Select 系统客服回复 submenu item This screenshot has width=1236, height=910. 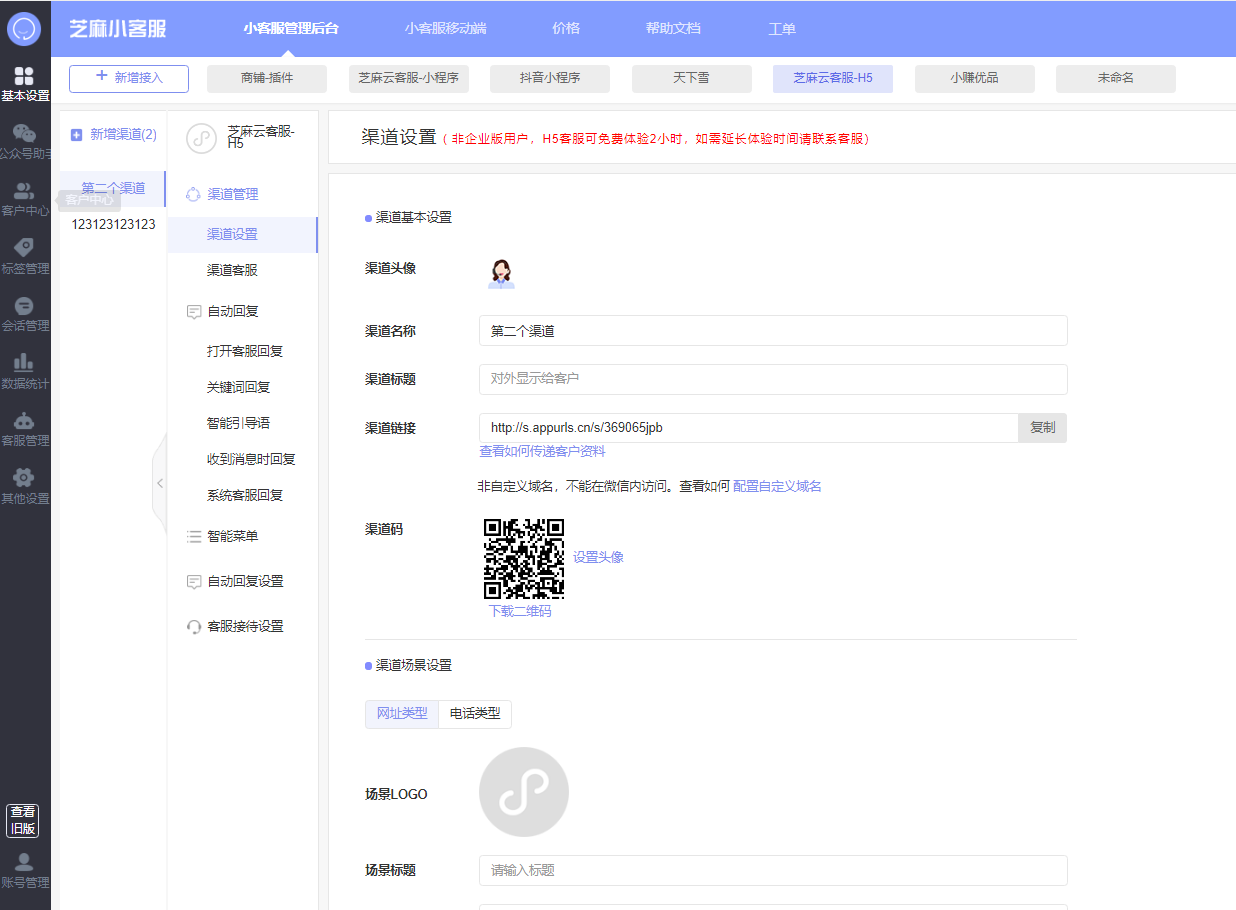[x=243, y=495]
